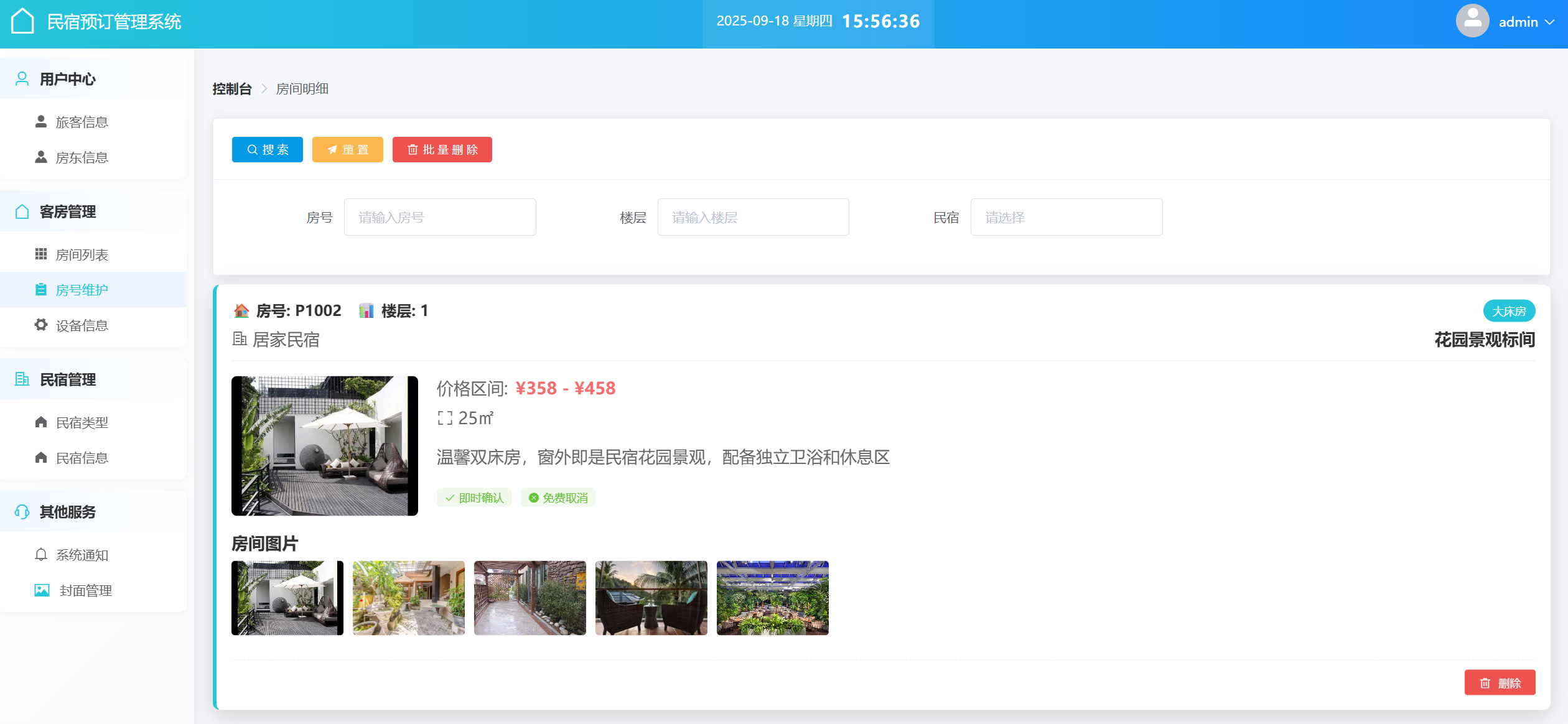Click the 旅客信息 user icon
The height and width of the screenshot is (724, 1568).
[41, 122]
